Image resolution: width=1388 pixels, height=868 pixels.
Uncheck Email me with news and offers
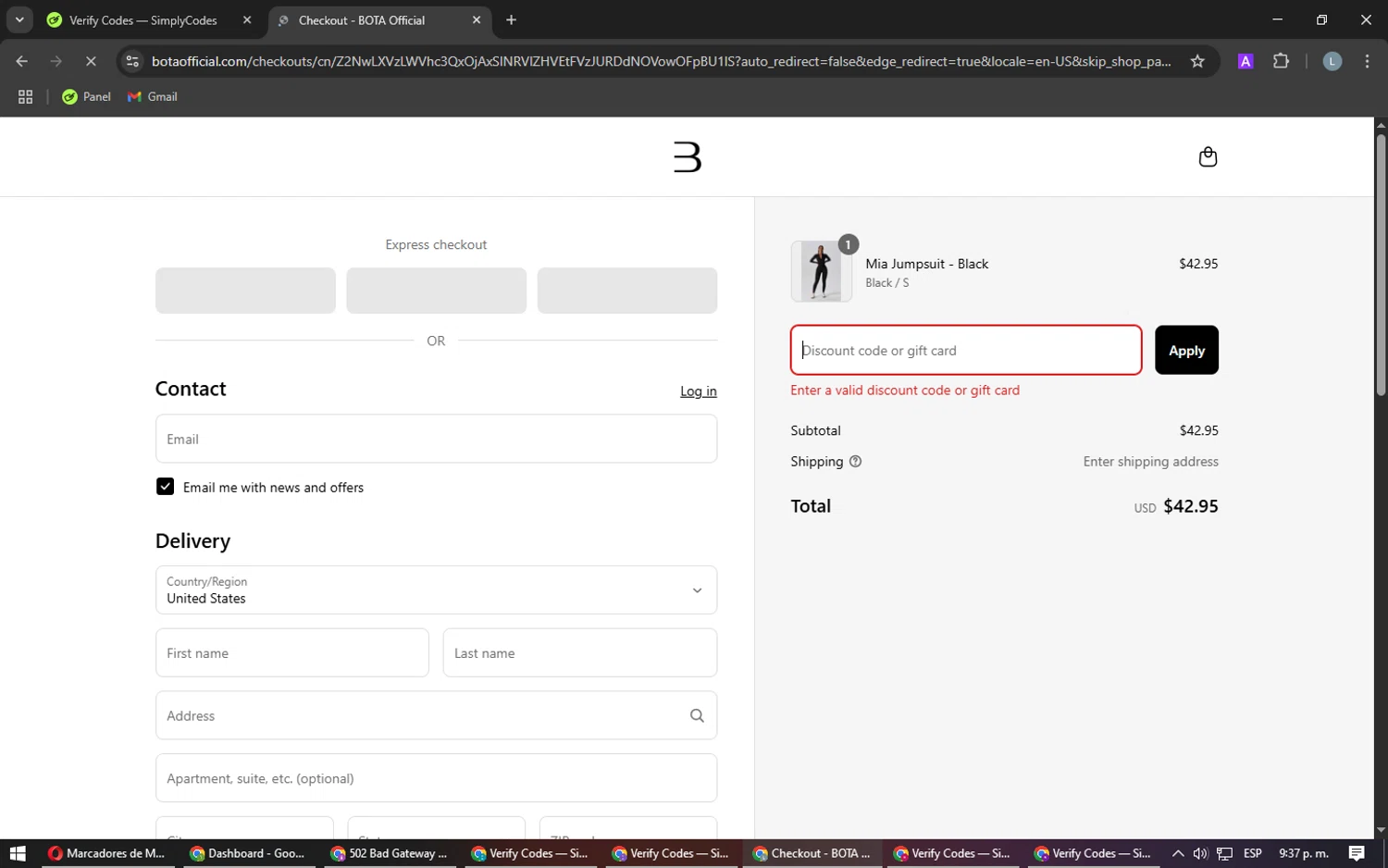pyautogui.click(x=165, y=487)
